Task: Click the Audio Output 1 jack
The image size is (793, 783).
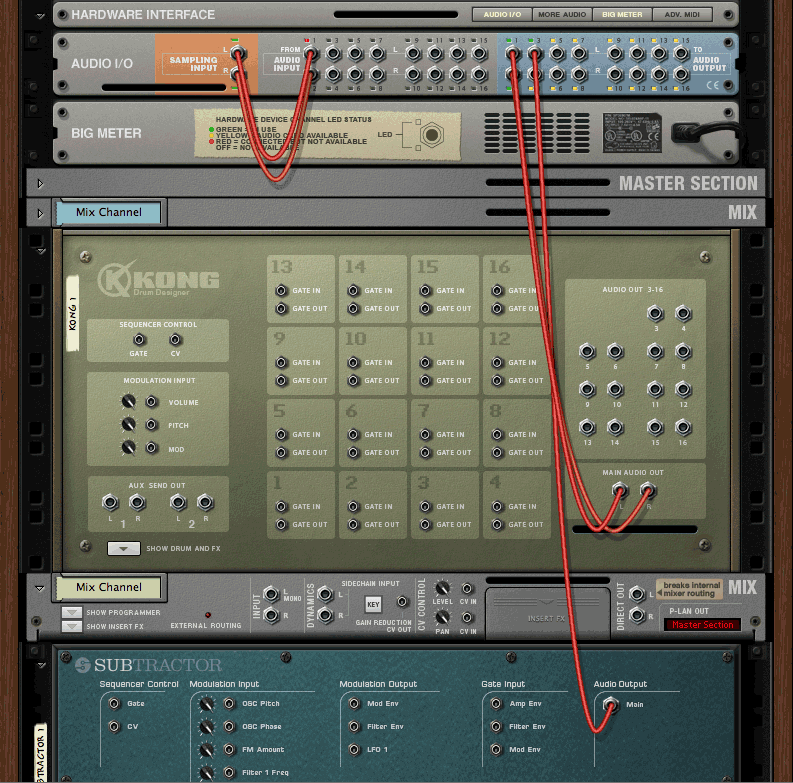Action: (512, 53)
